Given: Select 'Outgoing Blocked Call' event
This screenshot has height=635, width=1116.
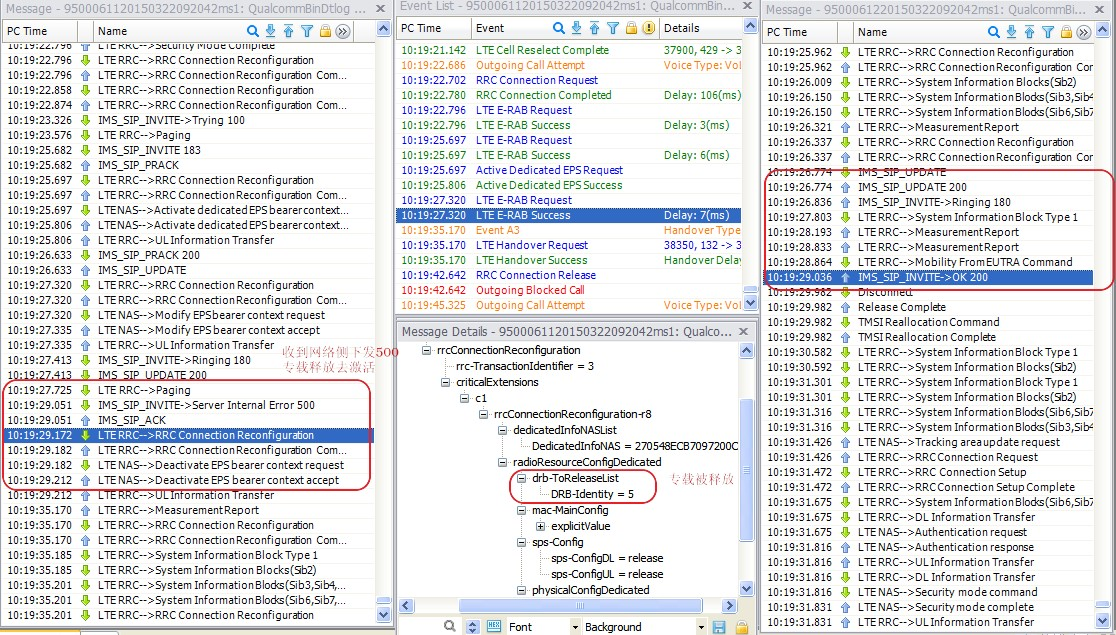Looking at the screenshot, I should (x=569, y=290).
